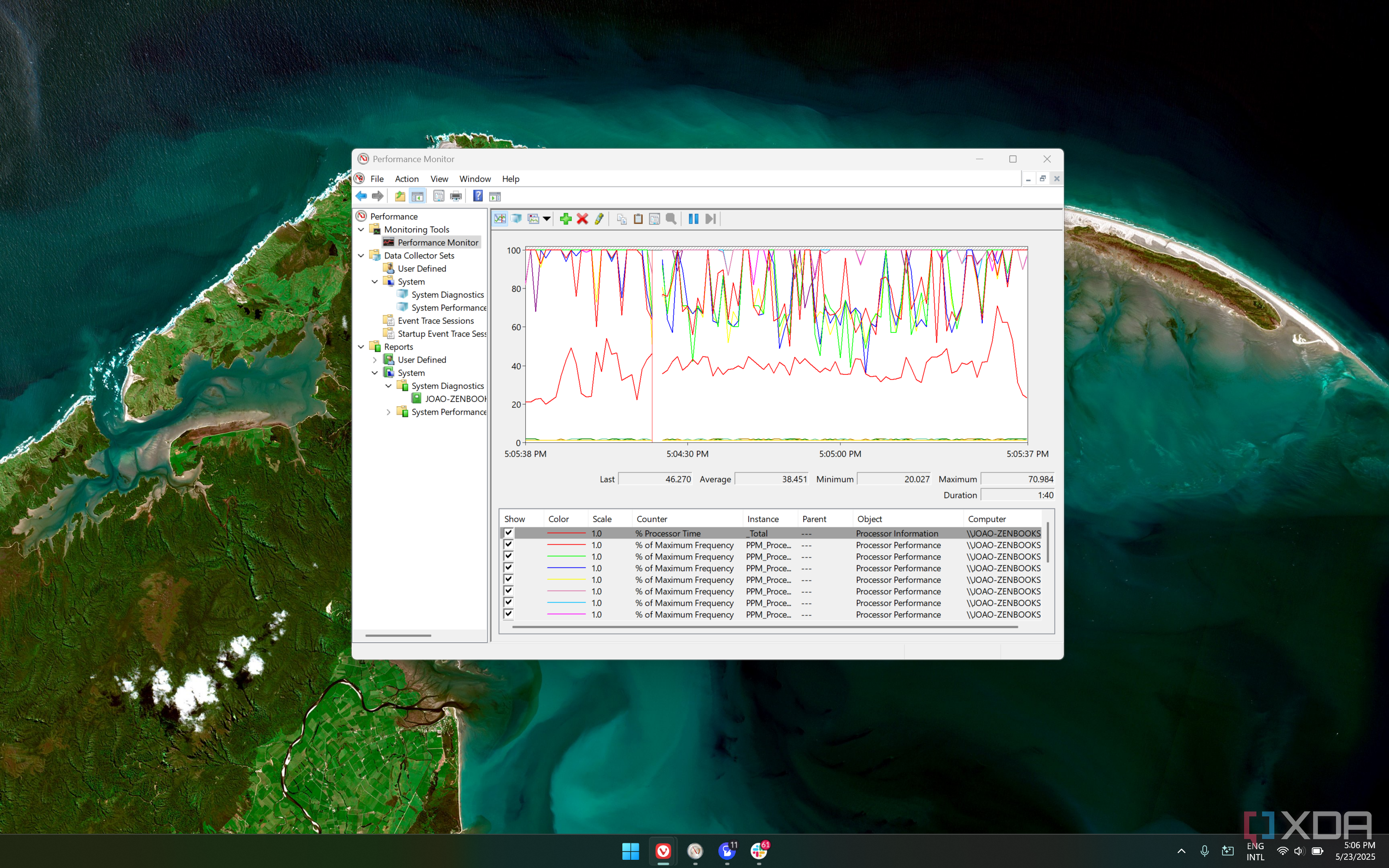Open the Change graph type dropdown arrow
The image size is (1389, 868).
pyautogui.click(x=547, y=219)
